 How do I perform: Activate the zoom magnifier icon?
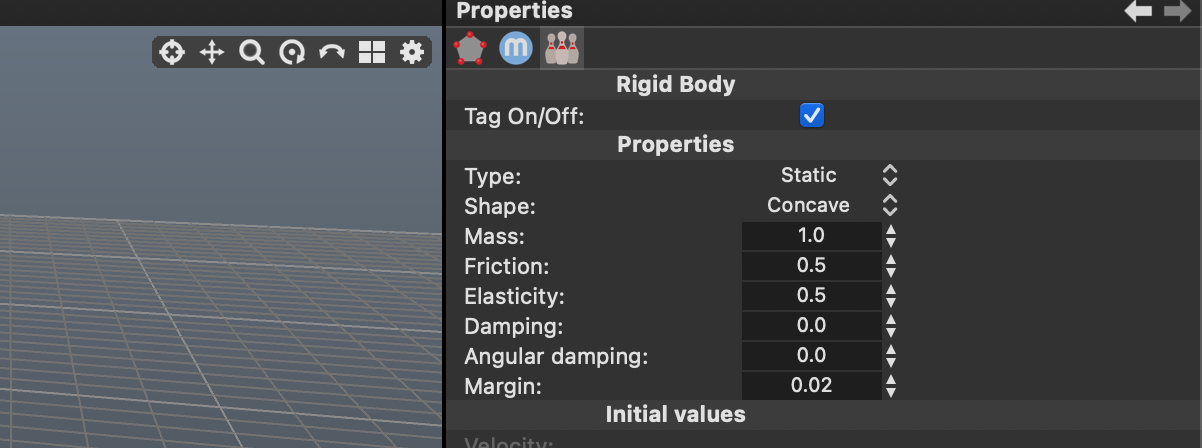coord(252,53)
